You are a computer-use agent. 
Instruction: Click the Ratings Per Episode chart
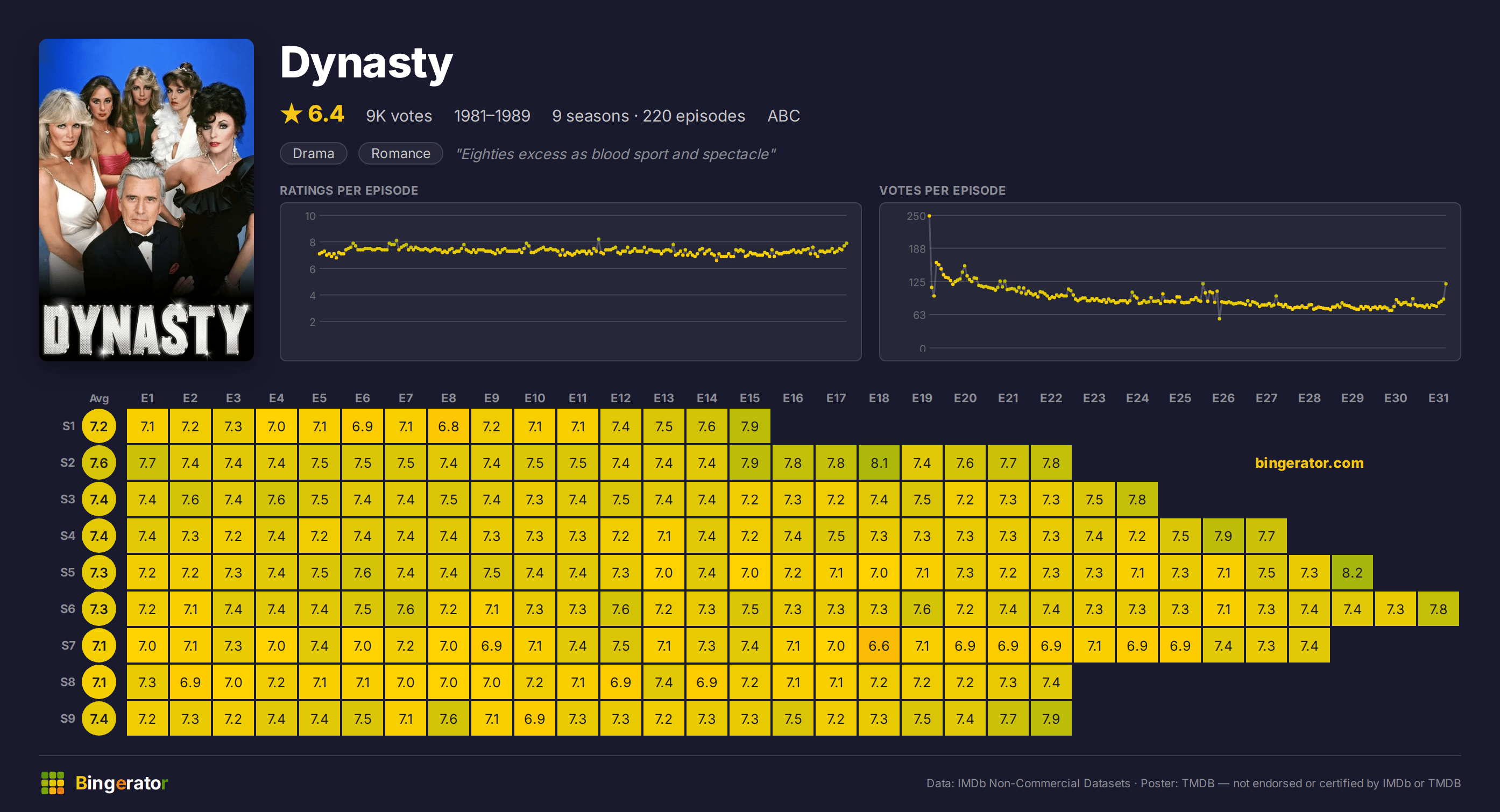(570, 282)
